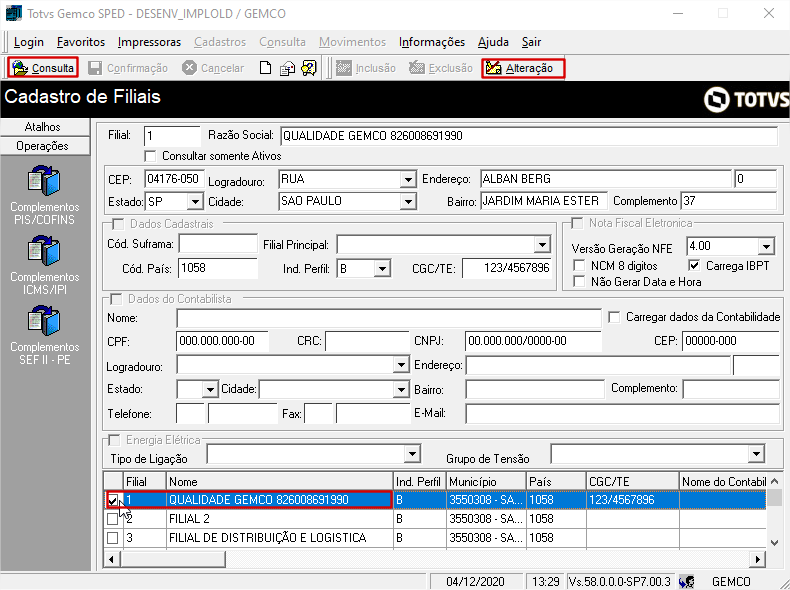Click the CGC/TE input field
The height and width of the screenshot is (590, 790).
click(x=506, y=268)
